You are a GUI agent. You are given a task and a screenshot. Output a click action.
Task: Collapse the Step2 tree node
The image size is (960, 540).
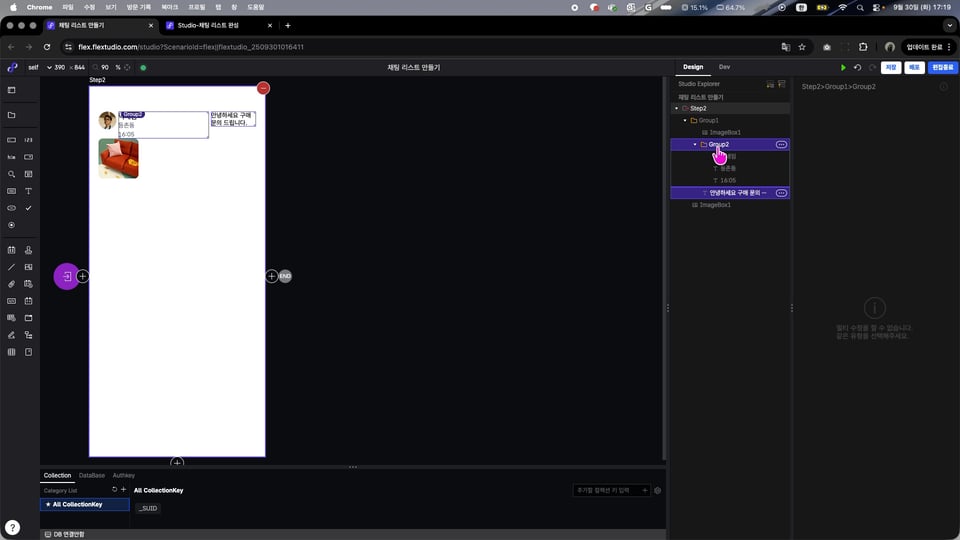pos(676,108)
